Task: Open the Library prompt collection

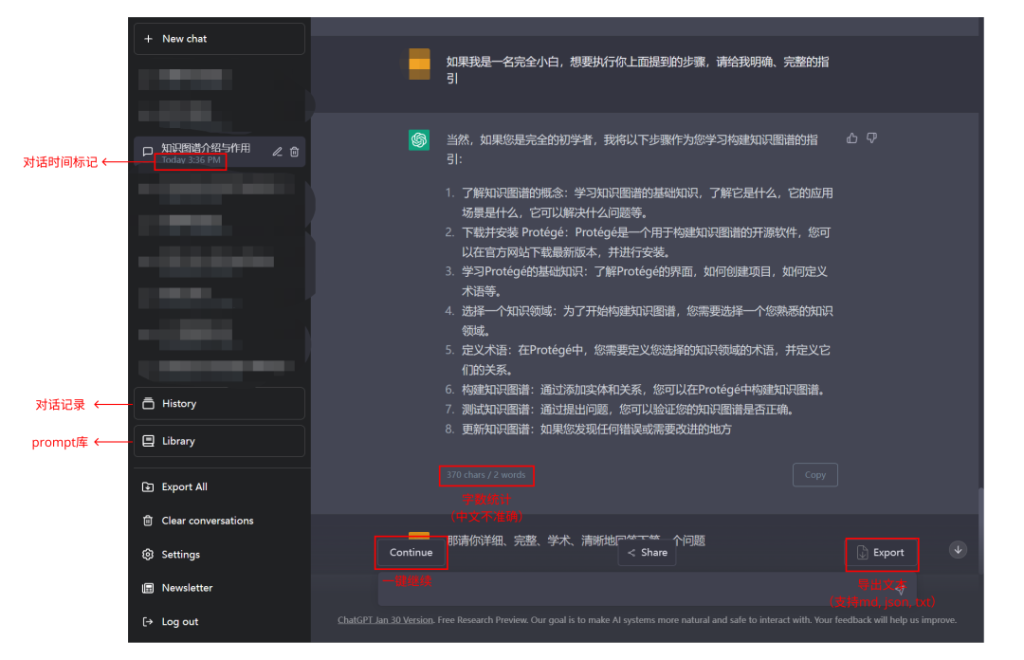Action: [148, 441]
